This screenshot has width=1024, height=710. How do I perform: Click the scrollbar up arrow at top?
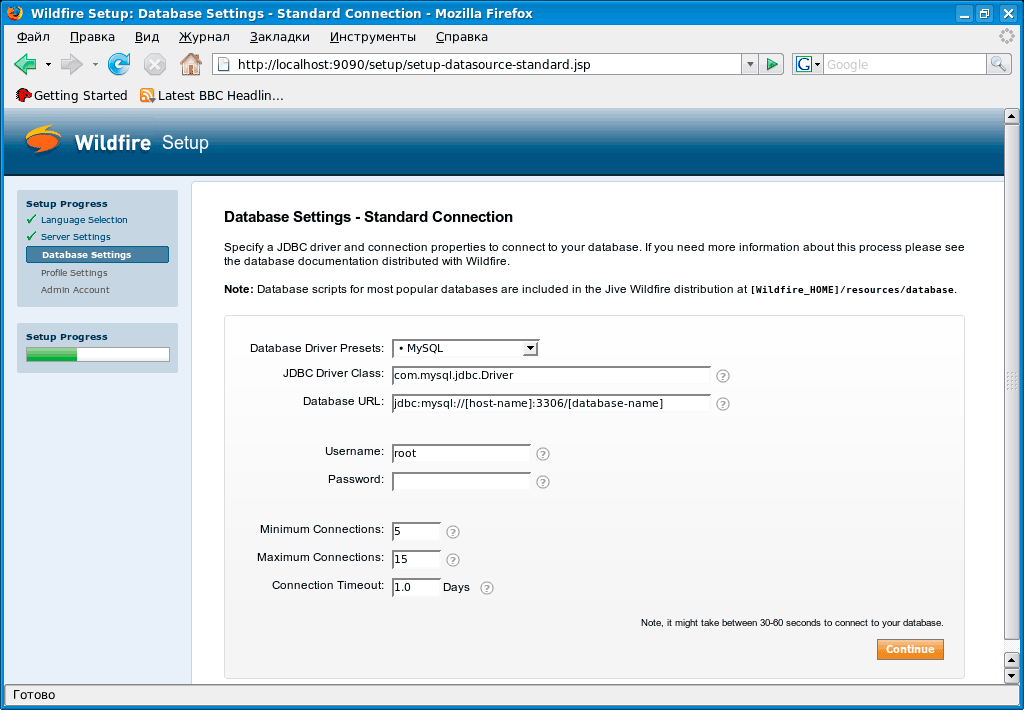pyautogui.click(x=1011, y=117)
